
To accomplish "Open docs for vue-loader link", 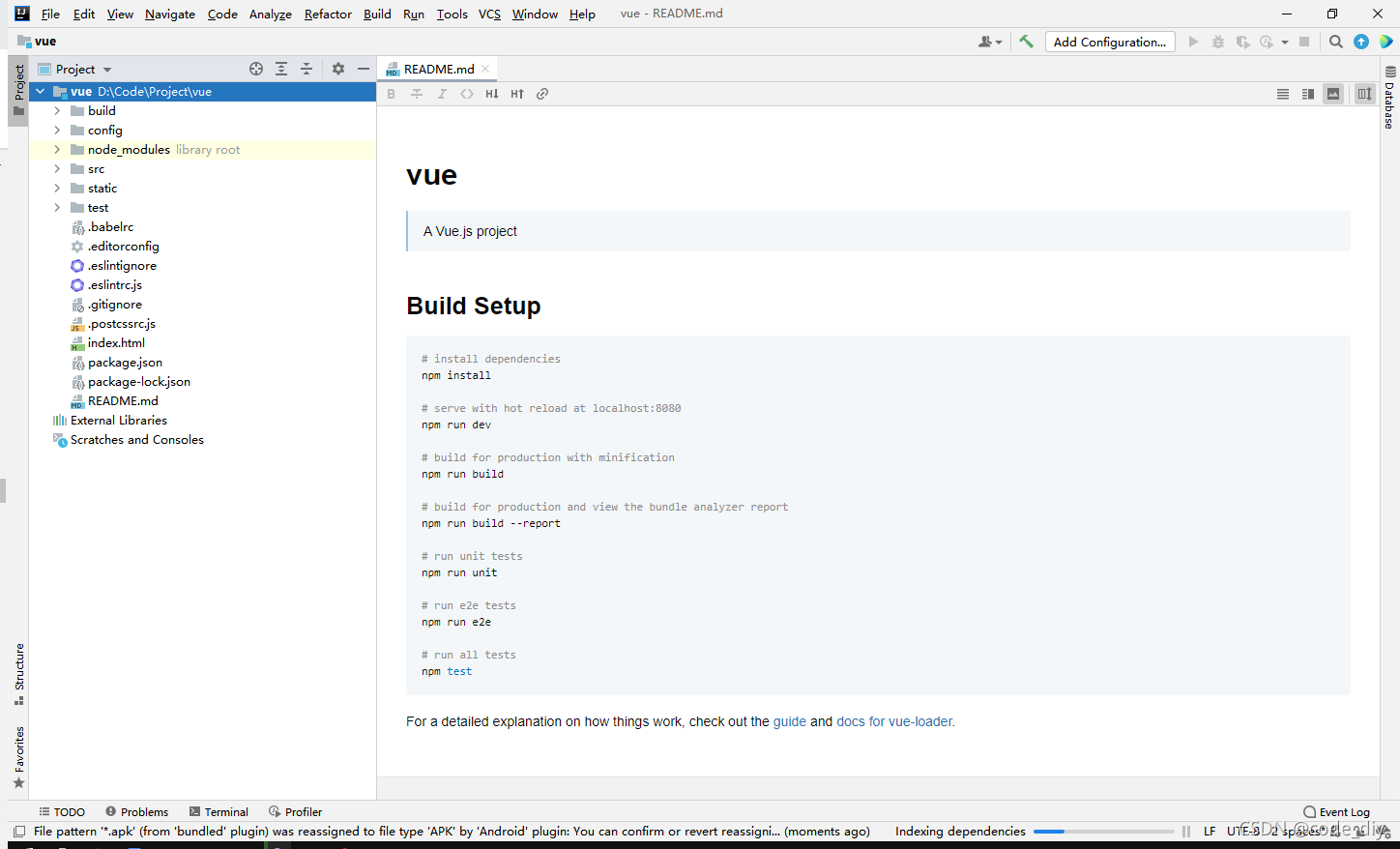I will [895, 721].
